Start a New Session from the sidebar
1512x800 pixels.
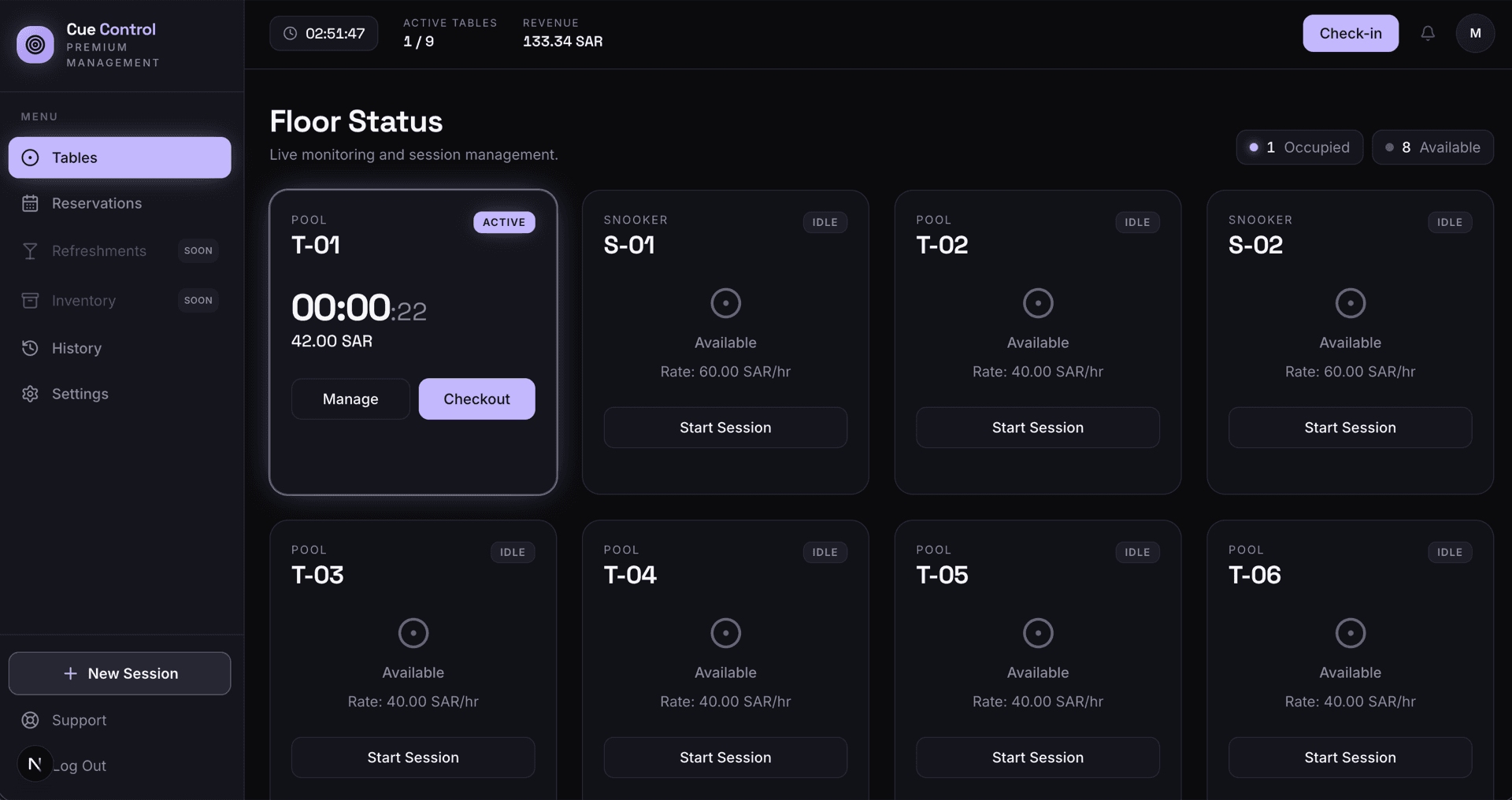tap(120, 673)
